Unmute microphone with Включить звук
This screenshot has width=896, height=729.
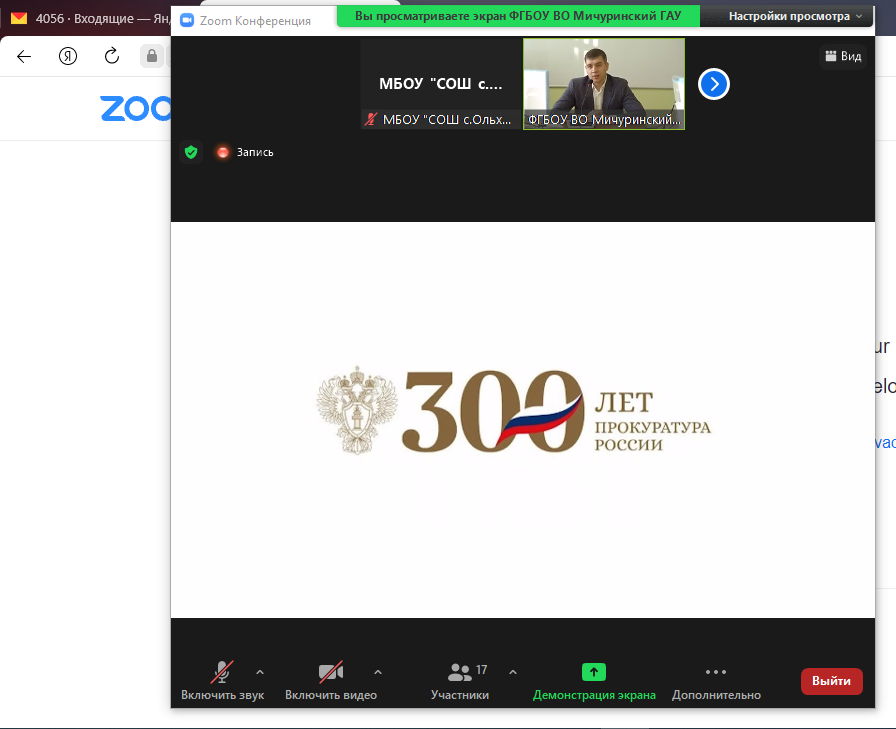(x=222, y=680)
